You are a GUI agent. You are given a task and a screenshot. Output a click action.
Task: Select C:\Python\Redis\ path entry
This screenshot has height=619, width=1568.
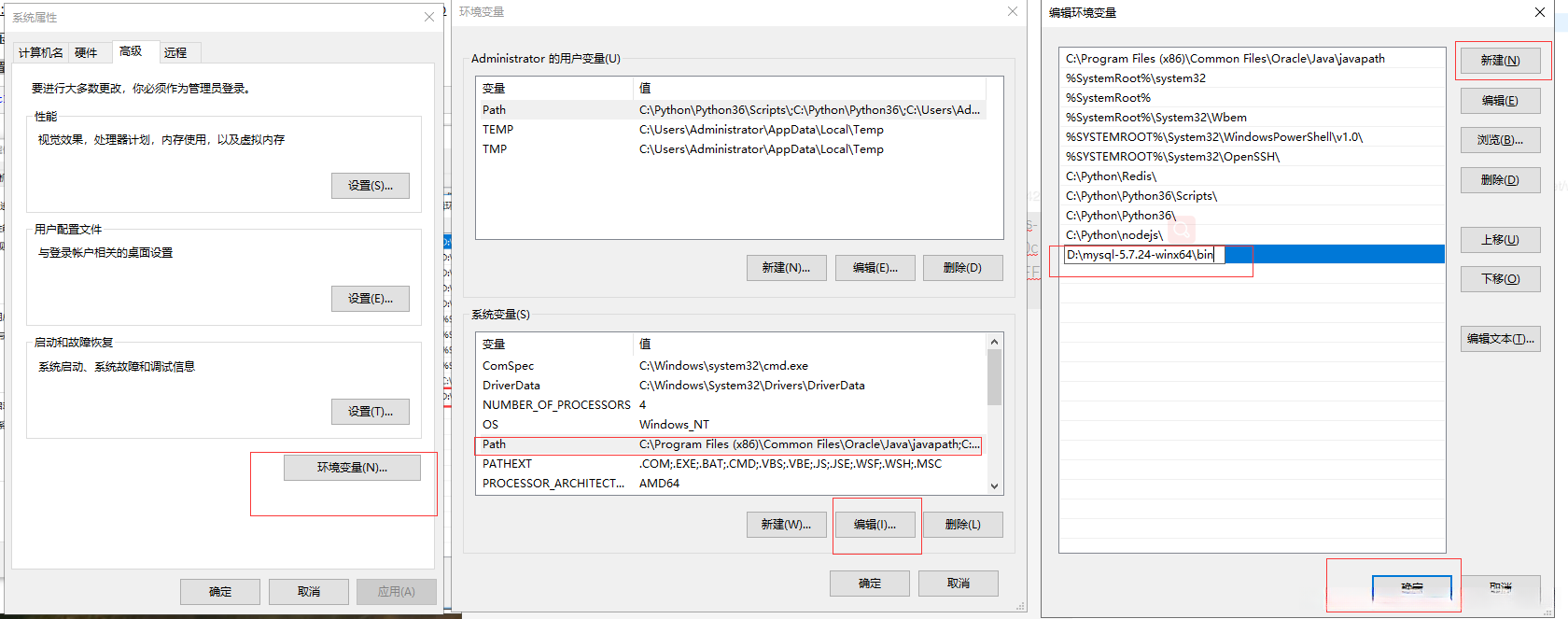(1253, 176)
